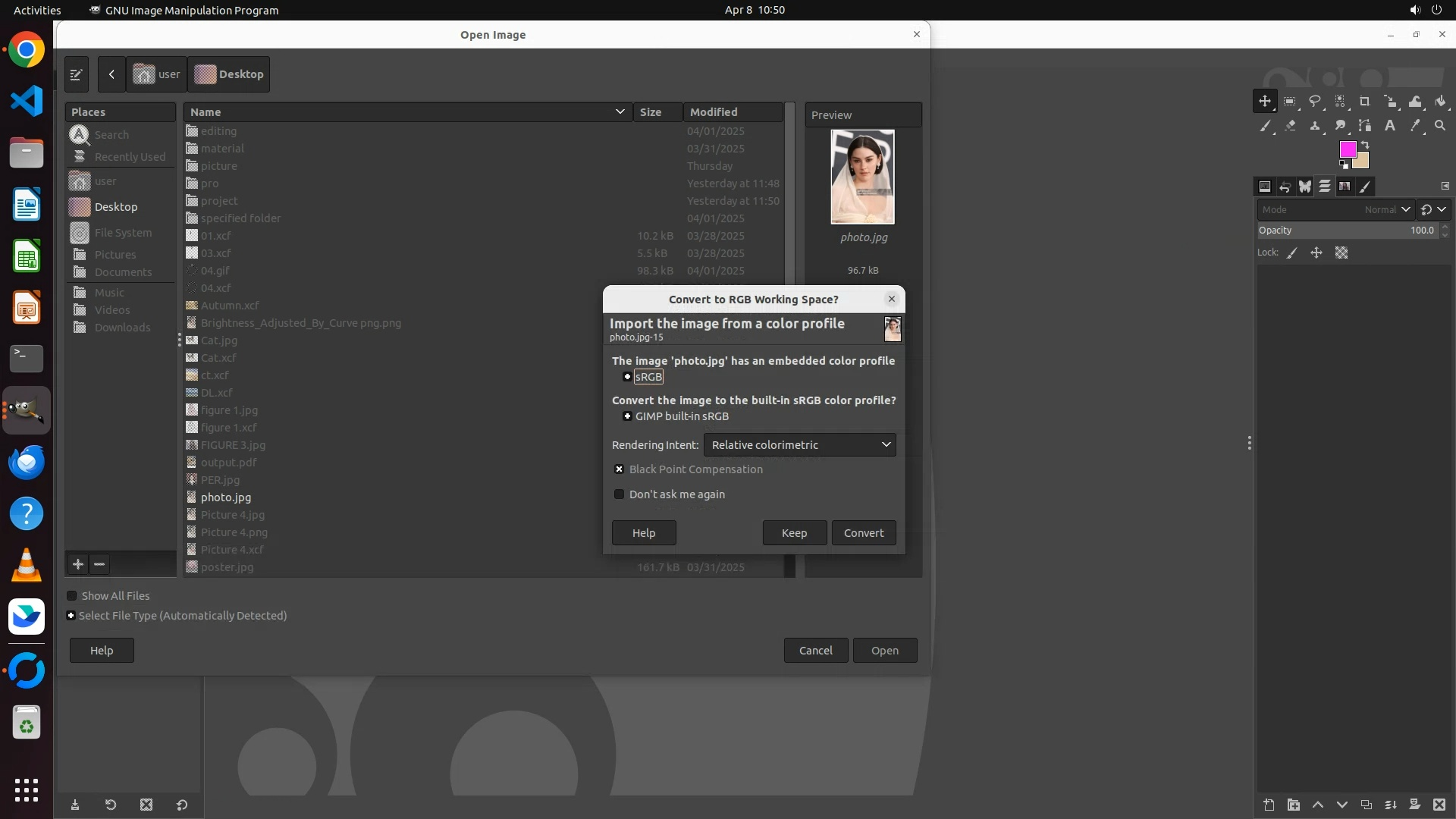Click the magenta foreground color swatch
Image resolution: width=1456 pixels, height=819 pixels.
[x=1347, y=149]
